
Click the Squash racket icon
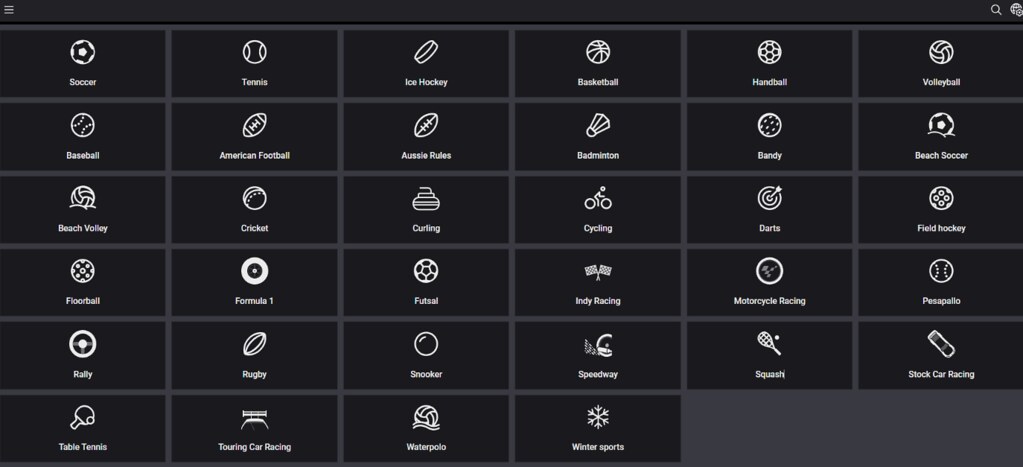click(x=769, y=343)
